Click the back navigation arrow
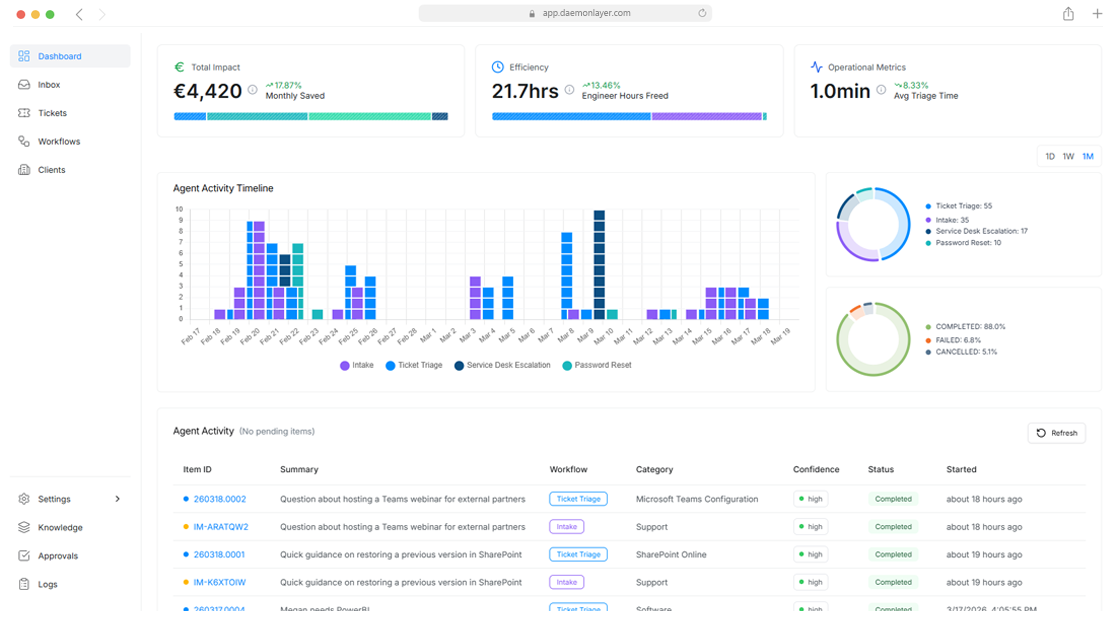Image resolution: width=1113 pixels, height=635 pixels. (79, 14)
